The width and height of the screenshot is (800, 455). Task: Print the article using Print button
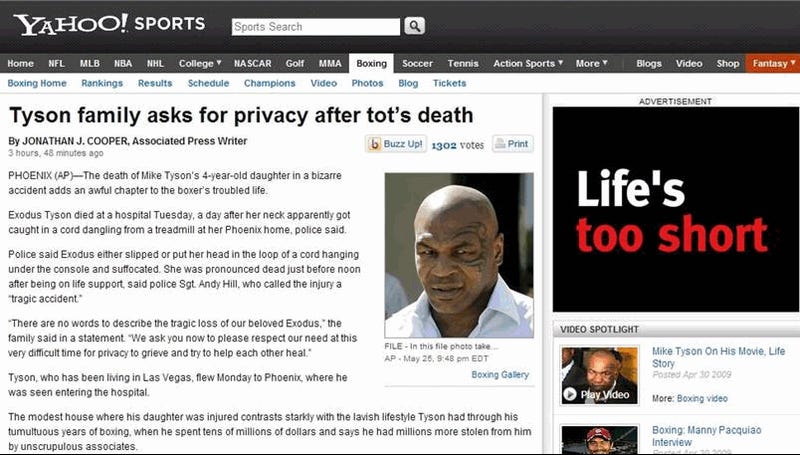(x=513, y=144)
